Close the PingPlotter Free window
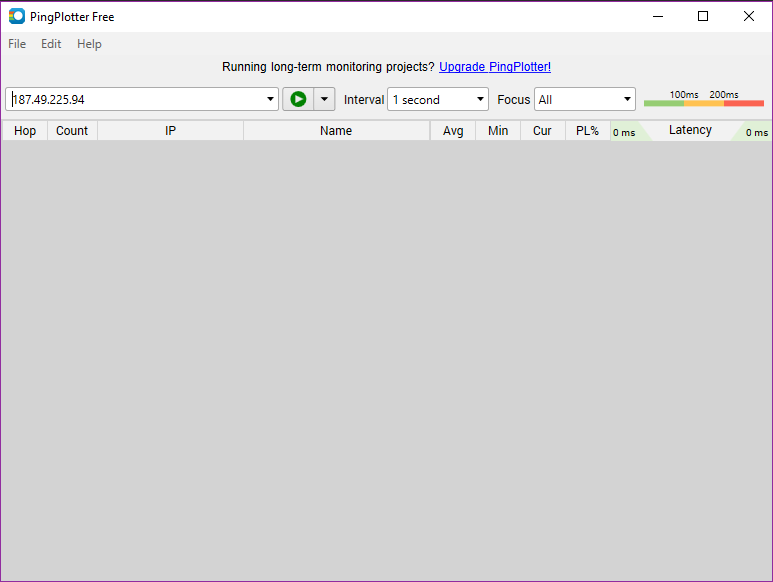The image size is (773, 582). pos(748,16)
